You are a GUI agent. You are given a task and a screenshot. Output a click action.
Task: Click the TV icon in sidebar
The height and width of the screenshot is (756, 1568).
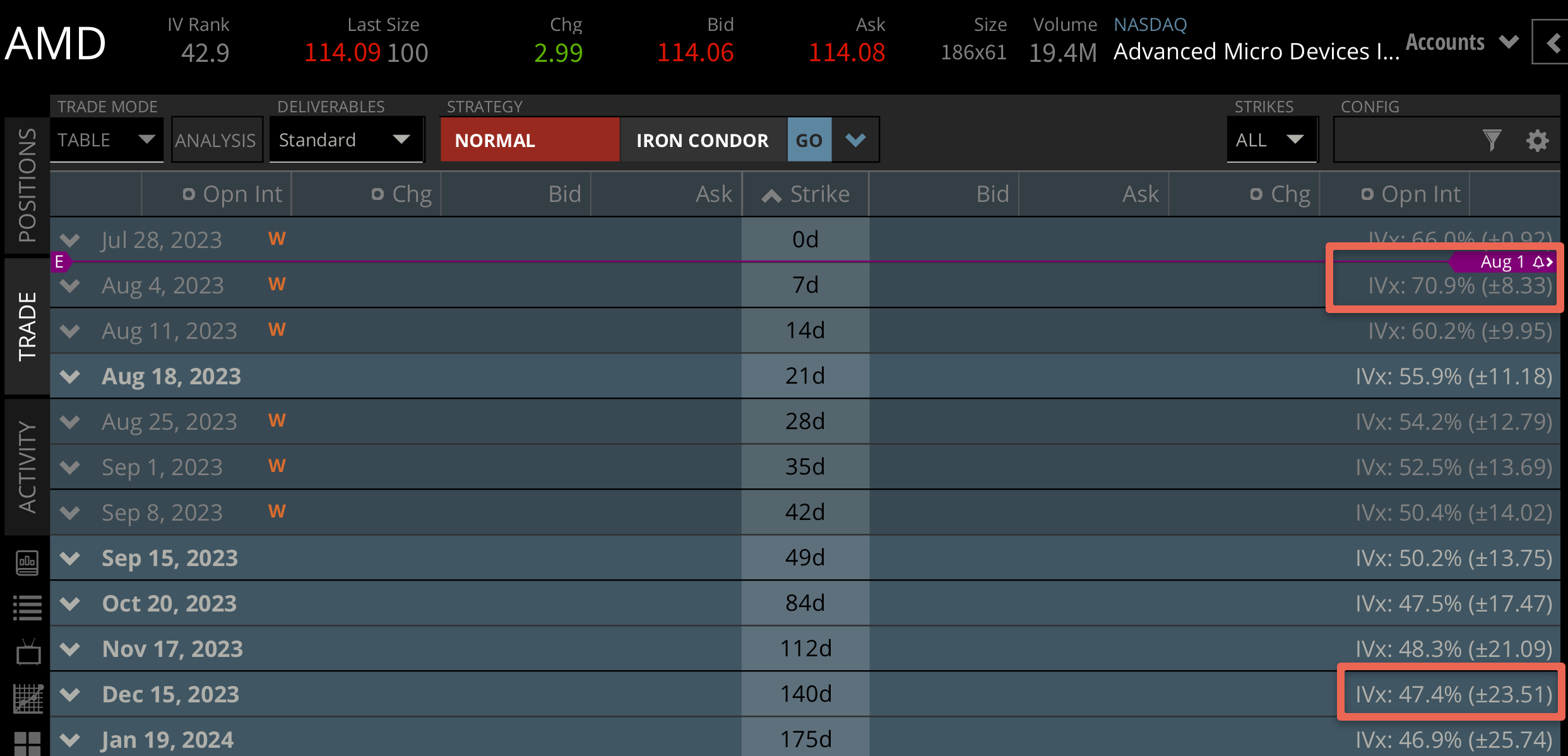coord(28,653)
